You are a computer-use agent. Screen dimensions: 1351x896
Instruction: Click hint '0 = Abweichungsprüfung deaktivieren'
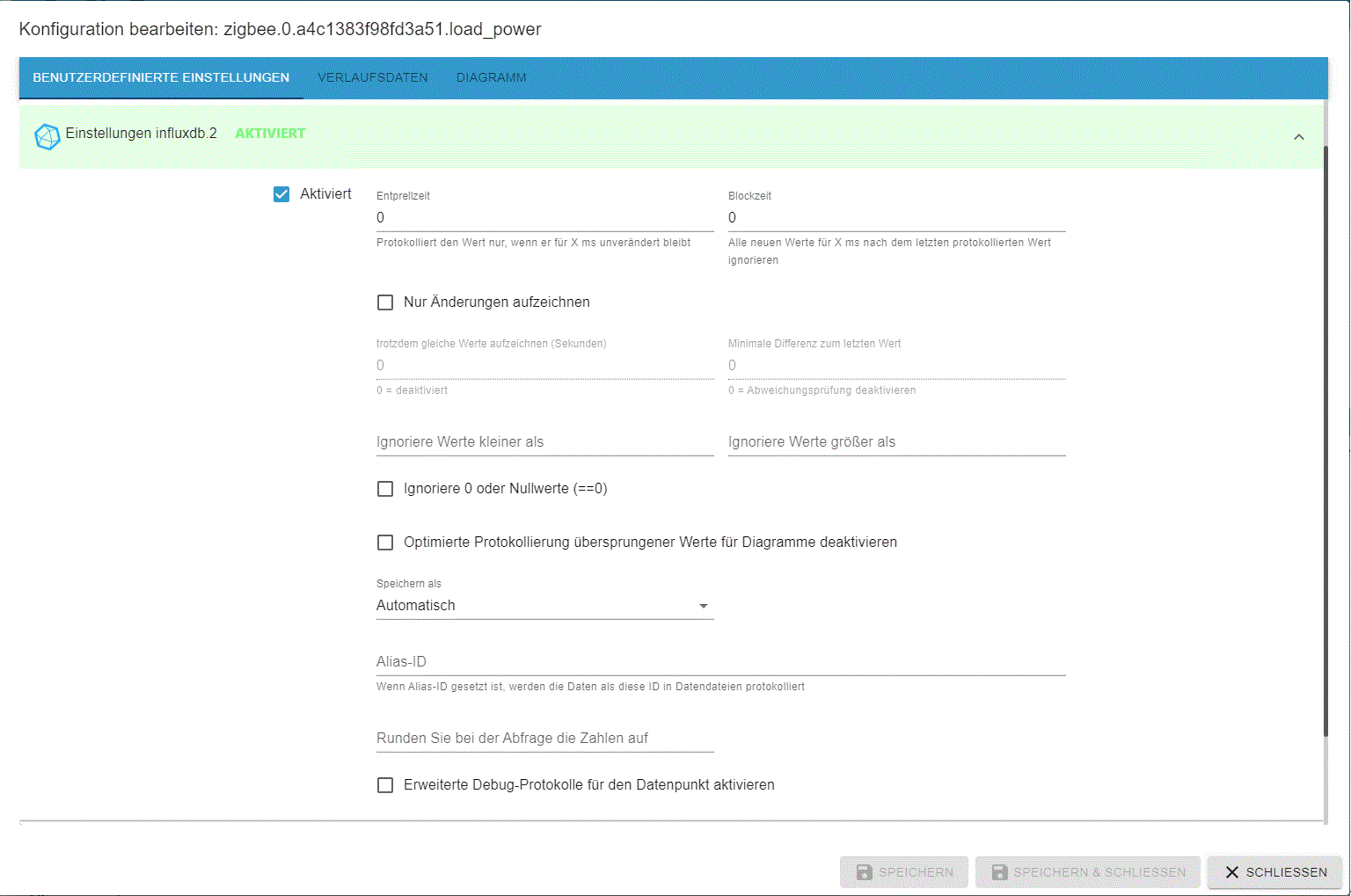tap(822, 390)
